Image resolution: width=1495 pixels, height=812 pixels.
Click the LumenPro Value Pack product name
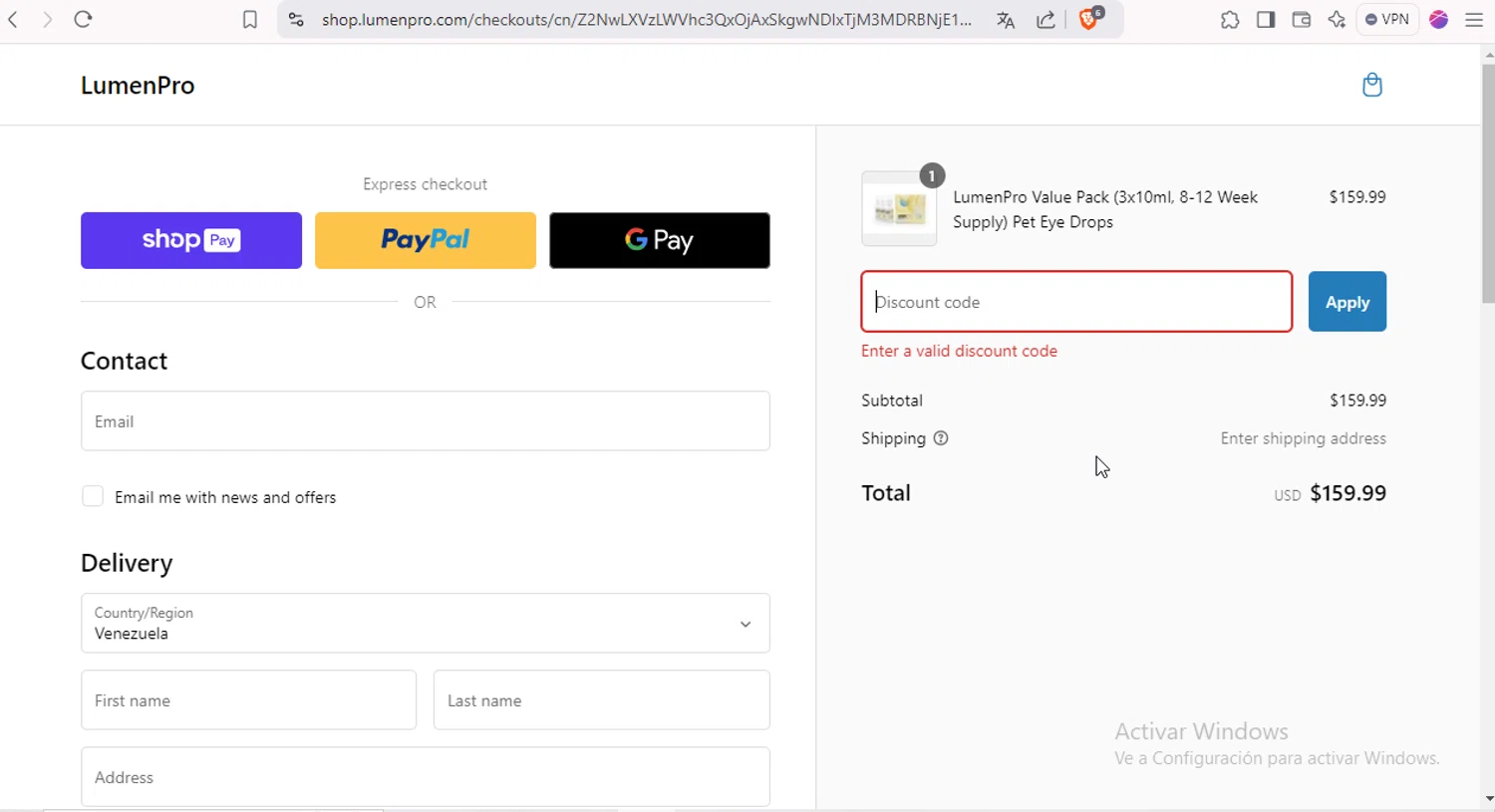coord(1105,209)
